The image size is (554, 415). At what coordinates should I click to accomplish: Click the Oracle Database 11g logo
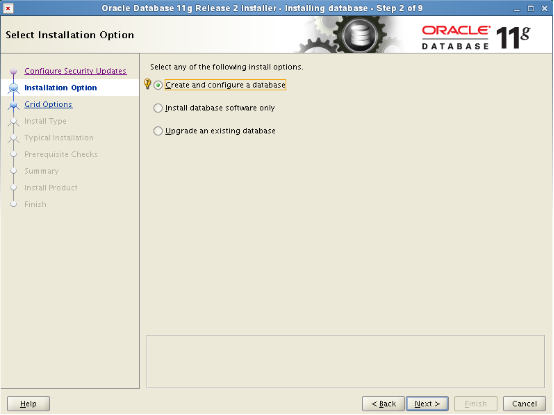[476, 37]
